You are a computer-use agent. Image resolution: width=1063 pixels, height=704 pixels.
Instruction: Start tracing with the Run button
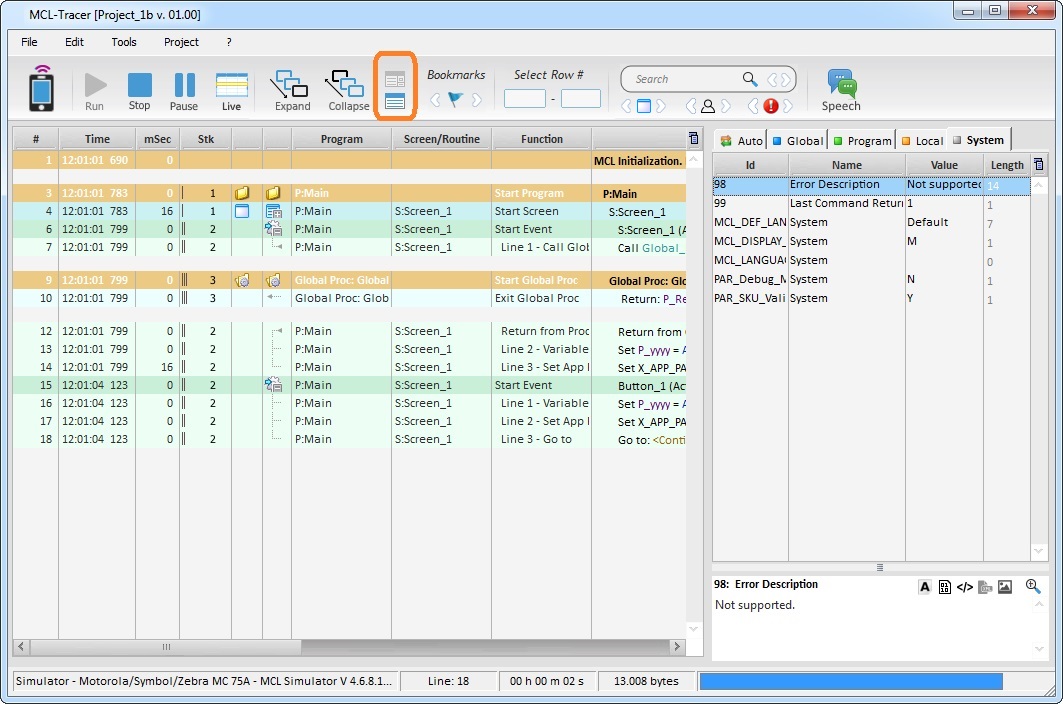(x=95, y=91)
